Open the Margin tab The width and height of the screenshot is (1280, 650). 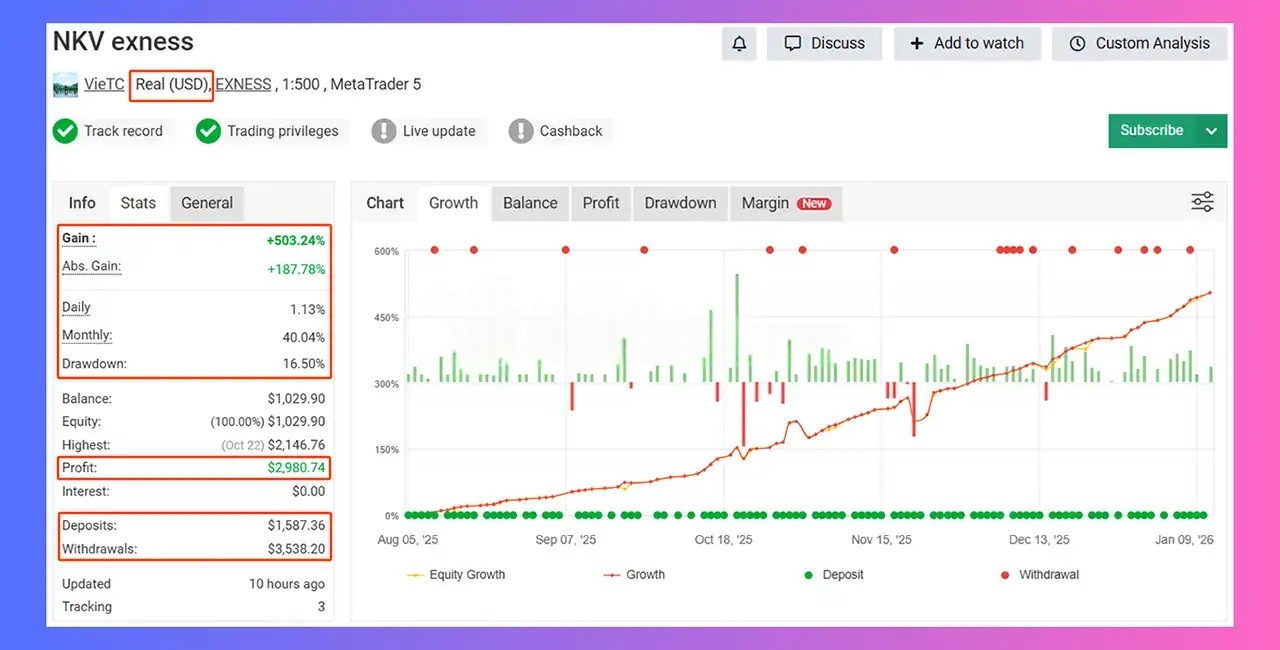click(786, 203)
